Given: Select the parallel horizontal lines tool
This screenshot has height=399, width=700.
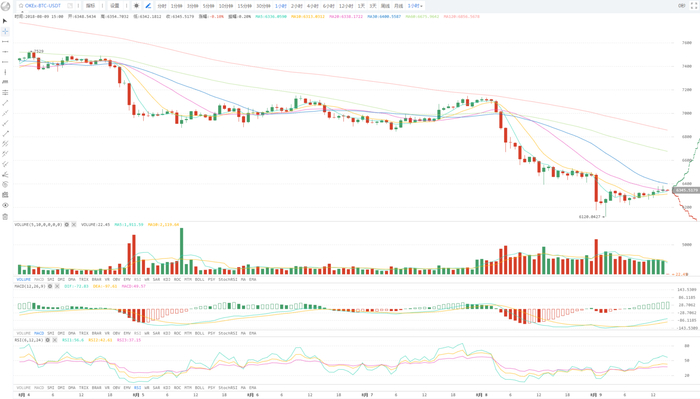Looking at the screenshot, I should pyautogui.click(x=5, y=93).
